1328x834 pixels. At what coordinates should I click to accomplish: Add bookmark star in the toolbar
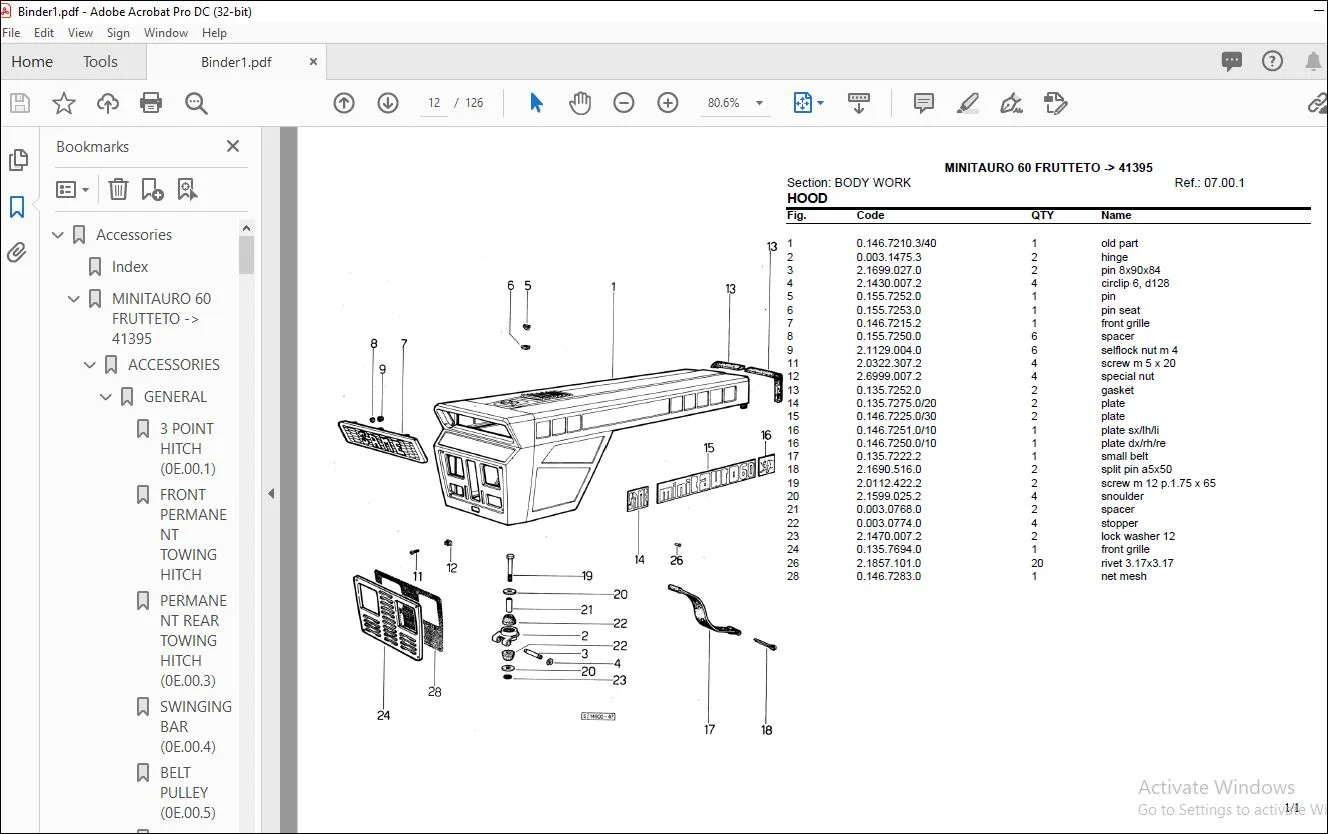click(64, 103)
